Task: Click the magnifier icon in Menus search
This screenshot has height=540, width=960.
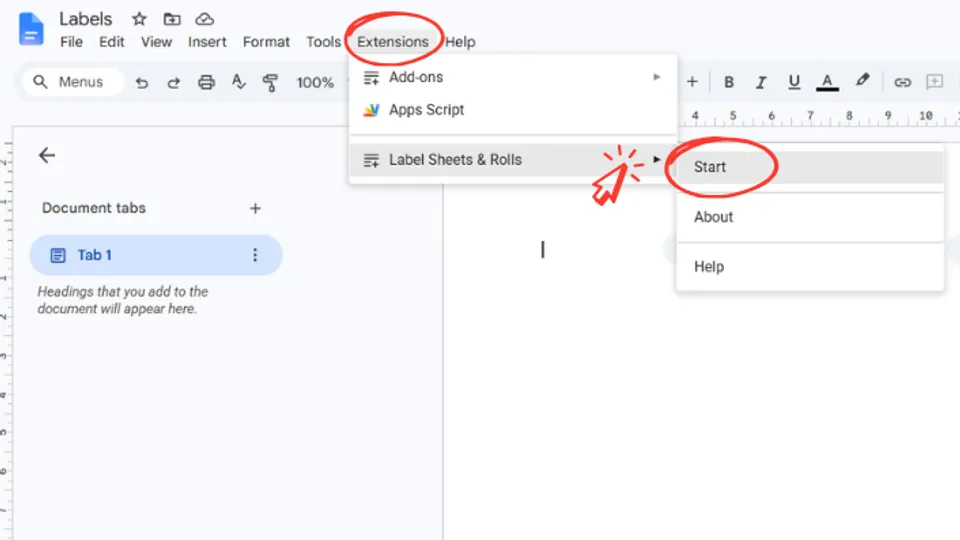Action: [x=40, y=82]
